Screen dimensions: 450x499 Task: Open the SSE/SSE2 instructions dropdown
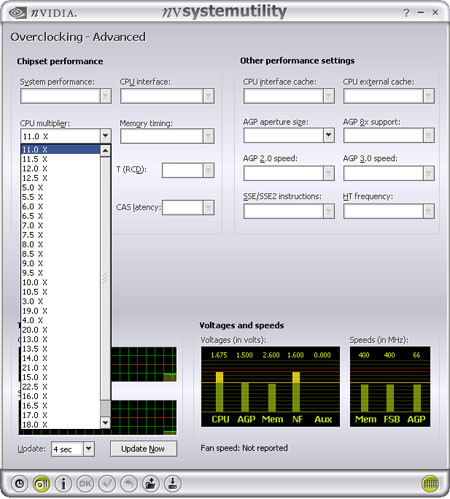click(x=289, y=211)
